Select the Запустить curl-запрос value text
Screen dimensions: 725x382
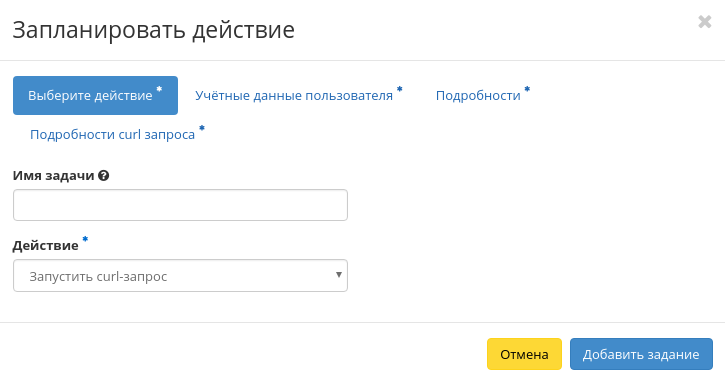click(x=98, y=277)
